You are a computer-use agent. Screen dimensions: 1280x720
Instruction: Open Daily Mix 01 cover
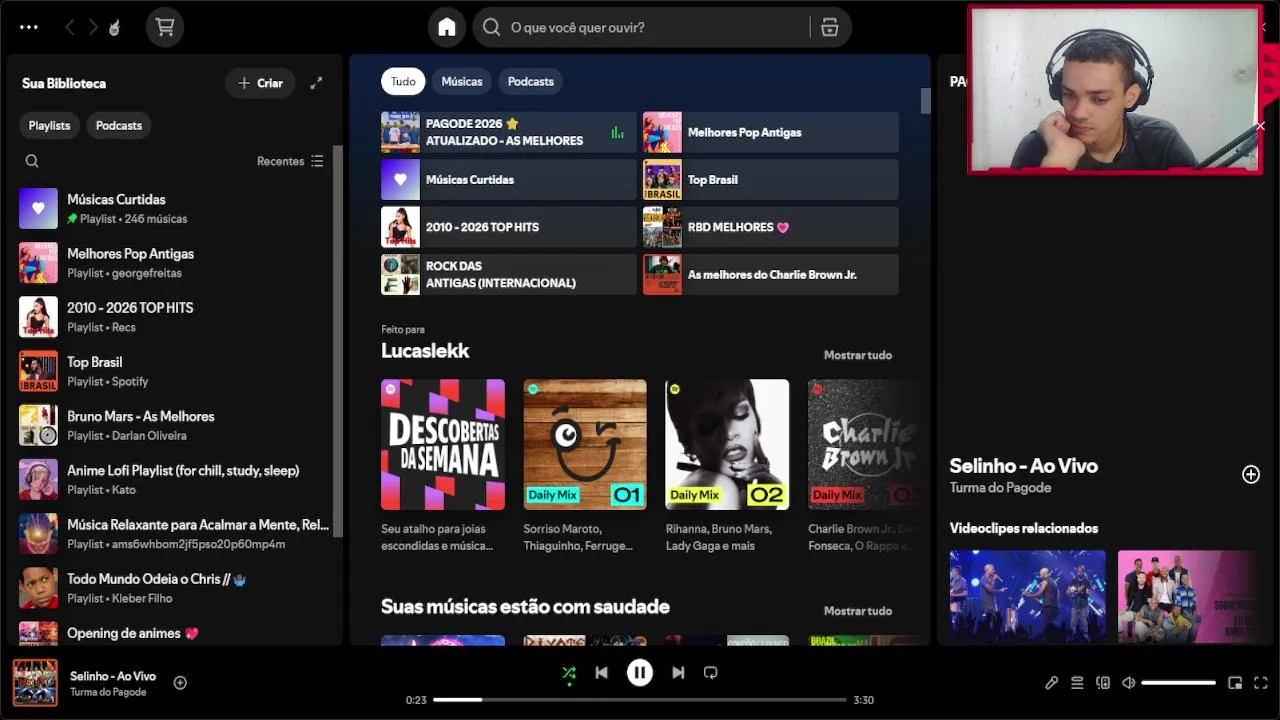pyautogui.click(x=585, y=444)
